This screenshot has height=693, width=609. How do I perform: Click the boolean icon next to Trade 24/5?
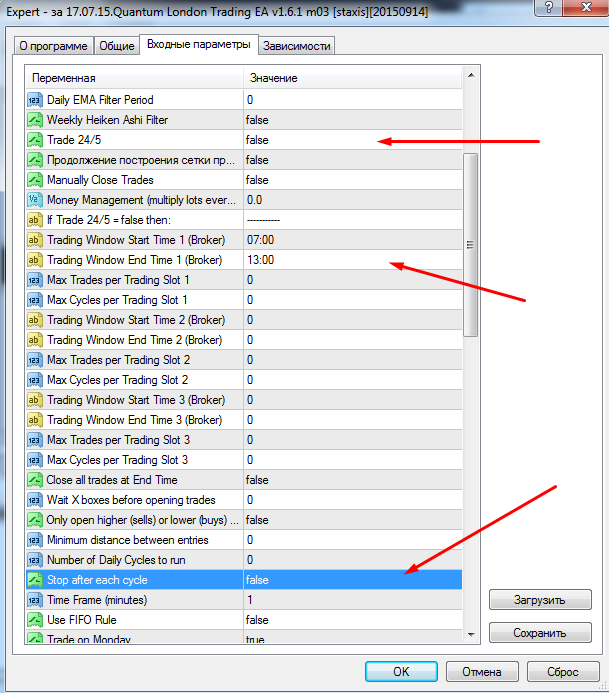(x=35, y=140)
